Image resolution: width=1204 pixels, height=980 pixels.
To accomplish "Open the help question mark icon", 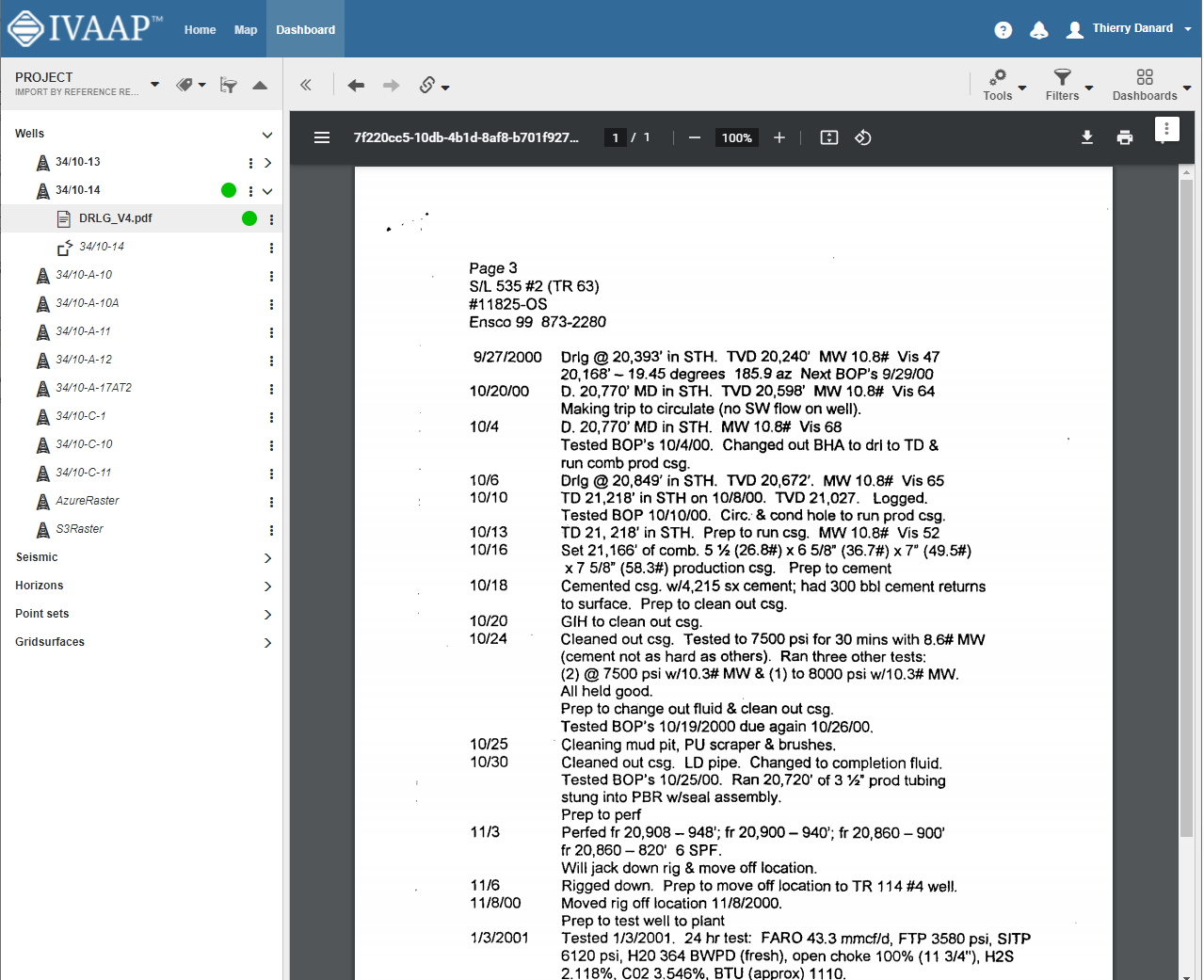I will (1003, 30).
